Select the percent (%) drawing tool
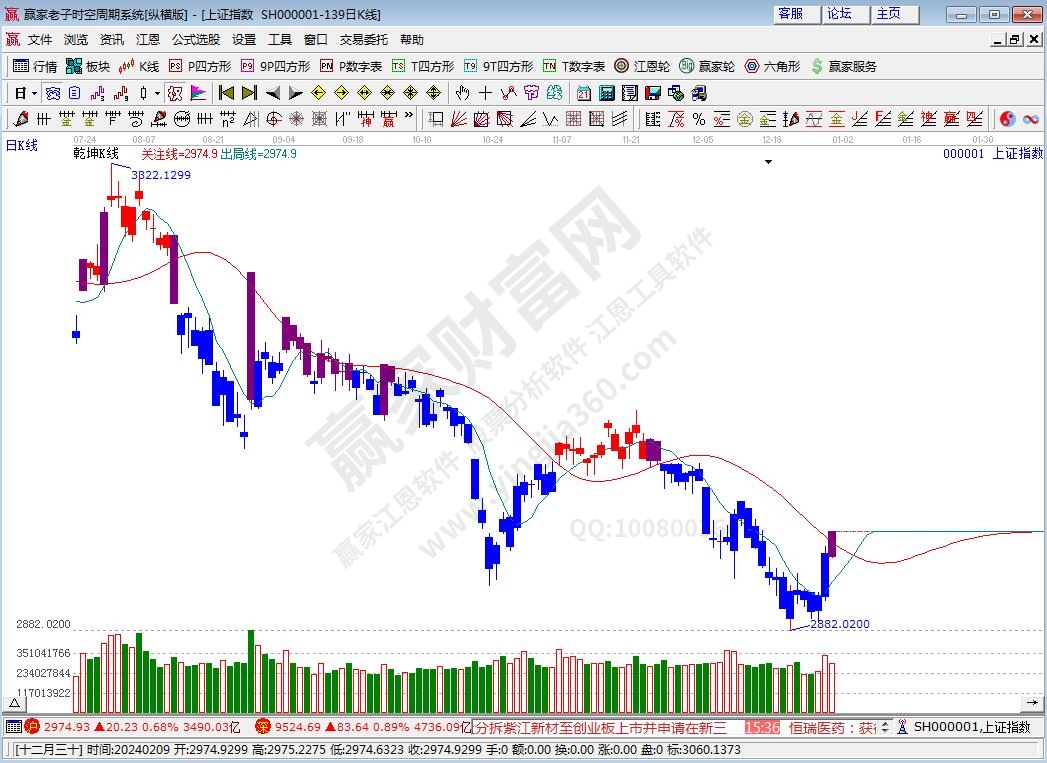Image resolution: width=1047 pixels, height=763 pixels. pyautogui.click(x=698, y=119)
